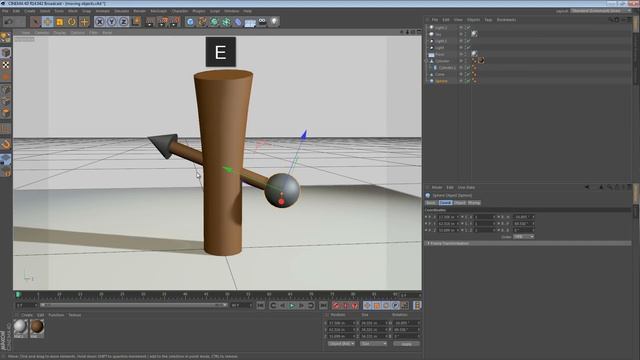Image resolution: width=640 pixels, height=360 pixels.
Task: Click the Render to Picture Viewer icon
Action: 163,21
